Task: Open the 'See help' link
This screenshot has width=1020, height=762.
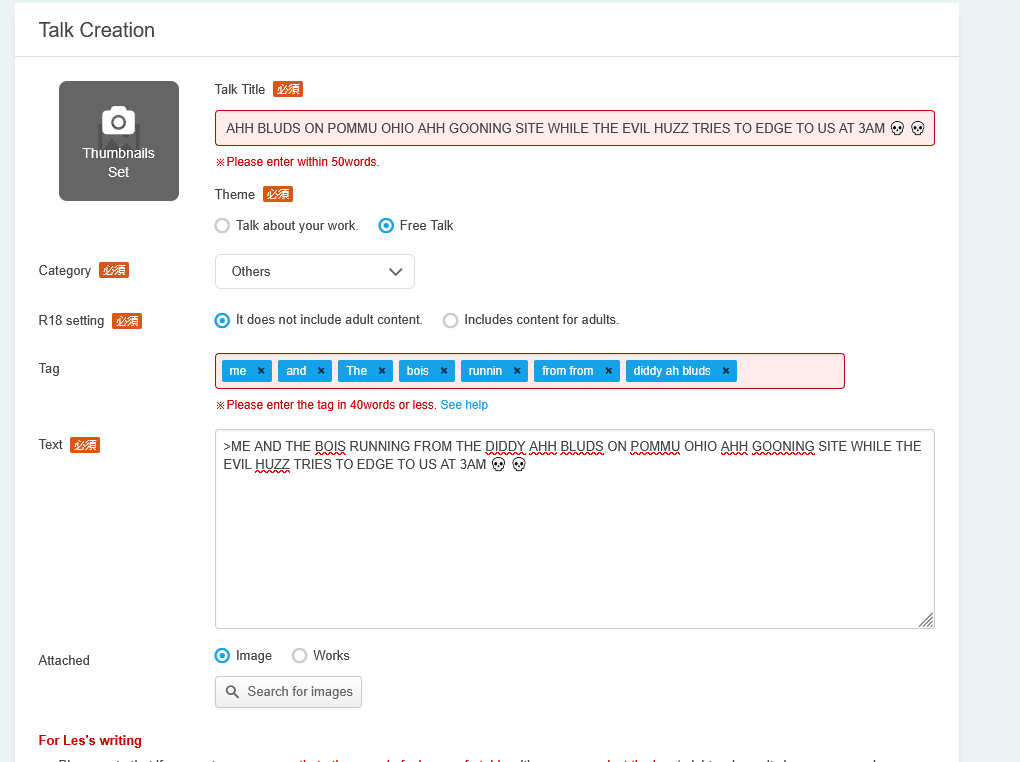Action: click(x=464, y=405)
